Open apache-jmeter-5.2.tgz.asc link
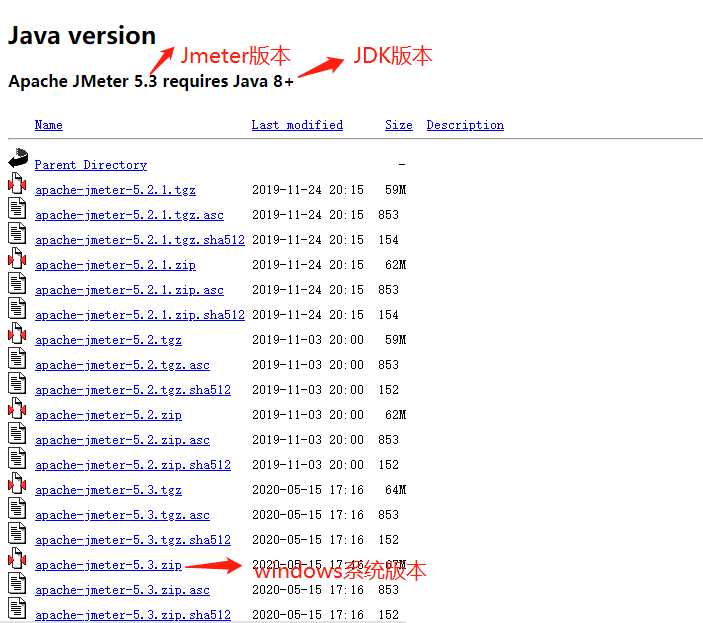Screen dimensions: 703x623 point(122,365)
